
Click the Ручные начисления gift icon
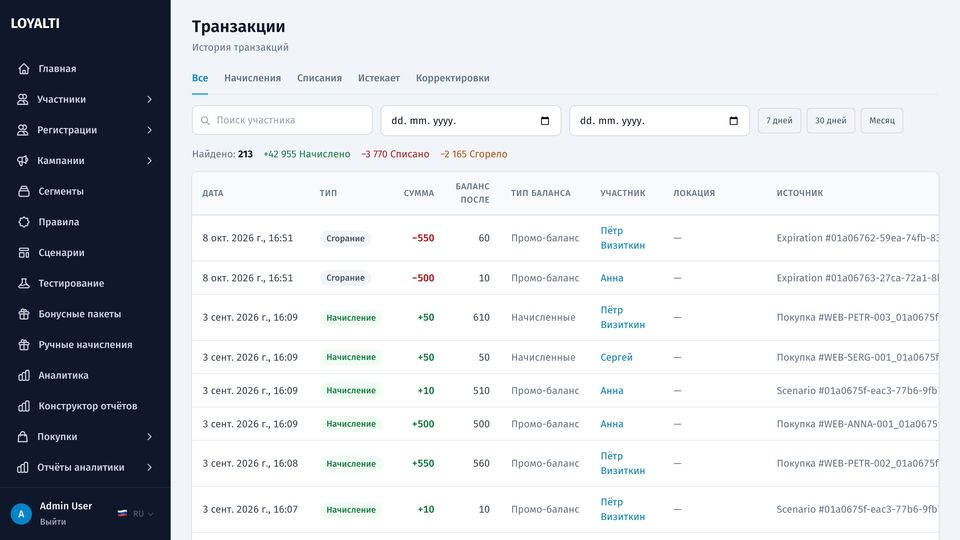coord(24,345)
